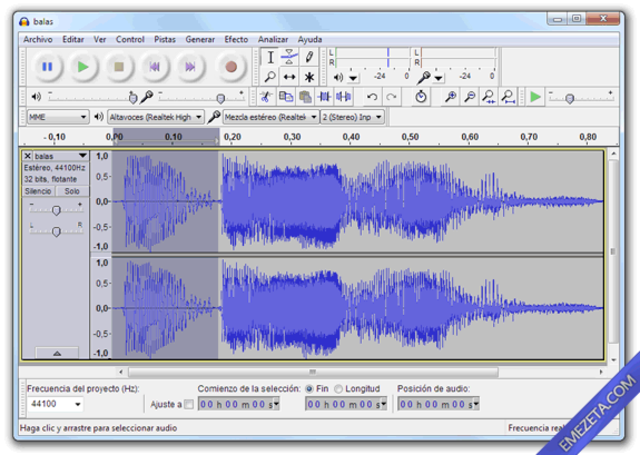The width and height of the screenshot is (640, 455).
Task: Open the Analizar menu
Action: tap(273, 40)
